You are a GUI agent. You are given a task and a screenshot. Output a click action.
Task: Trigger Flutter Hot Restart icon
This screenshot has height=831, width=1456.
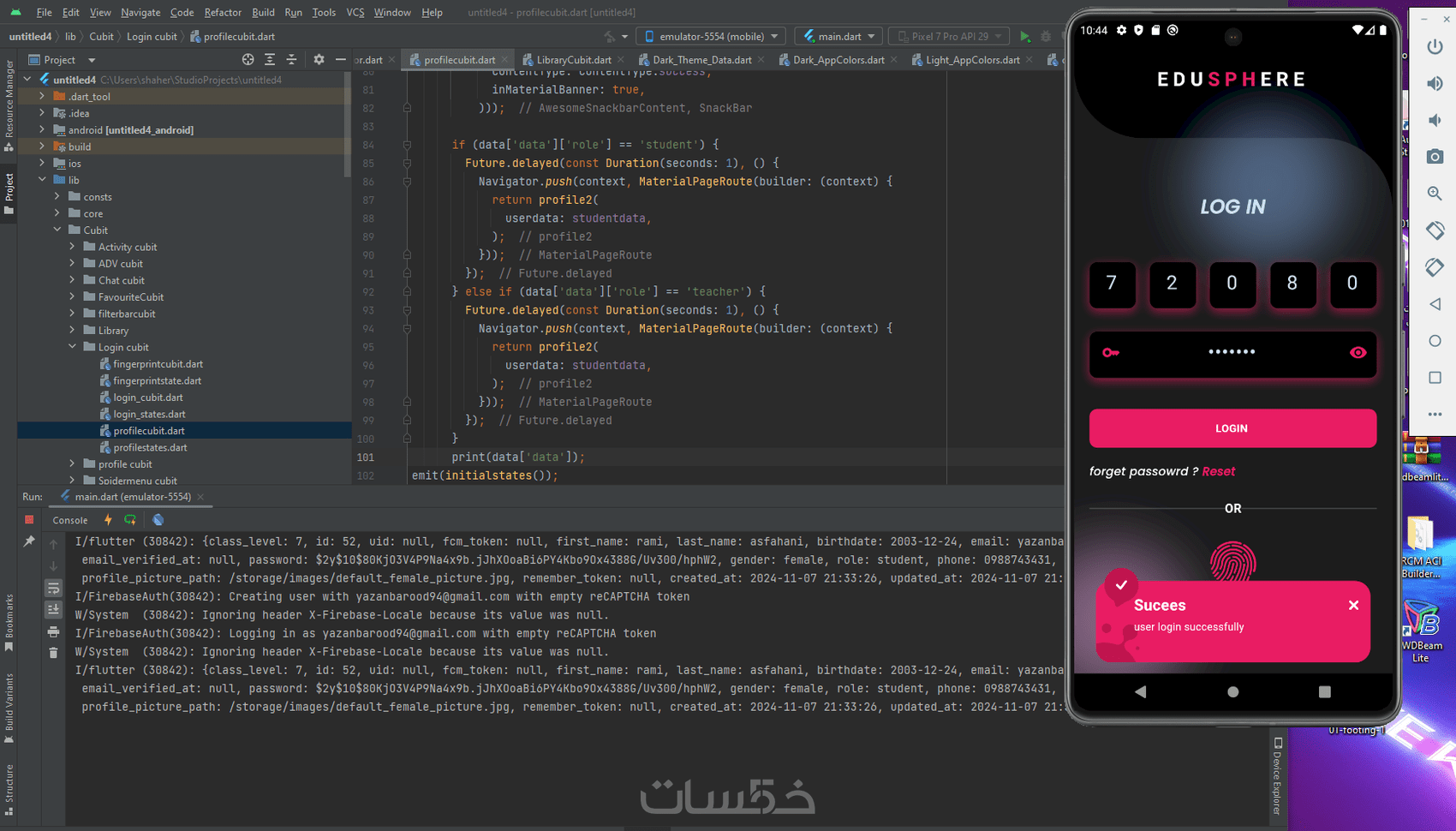[x=130, y=520]
